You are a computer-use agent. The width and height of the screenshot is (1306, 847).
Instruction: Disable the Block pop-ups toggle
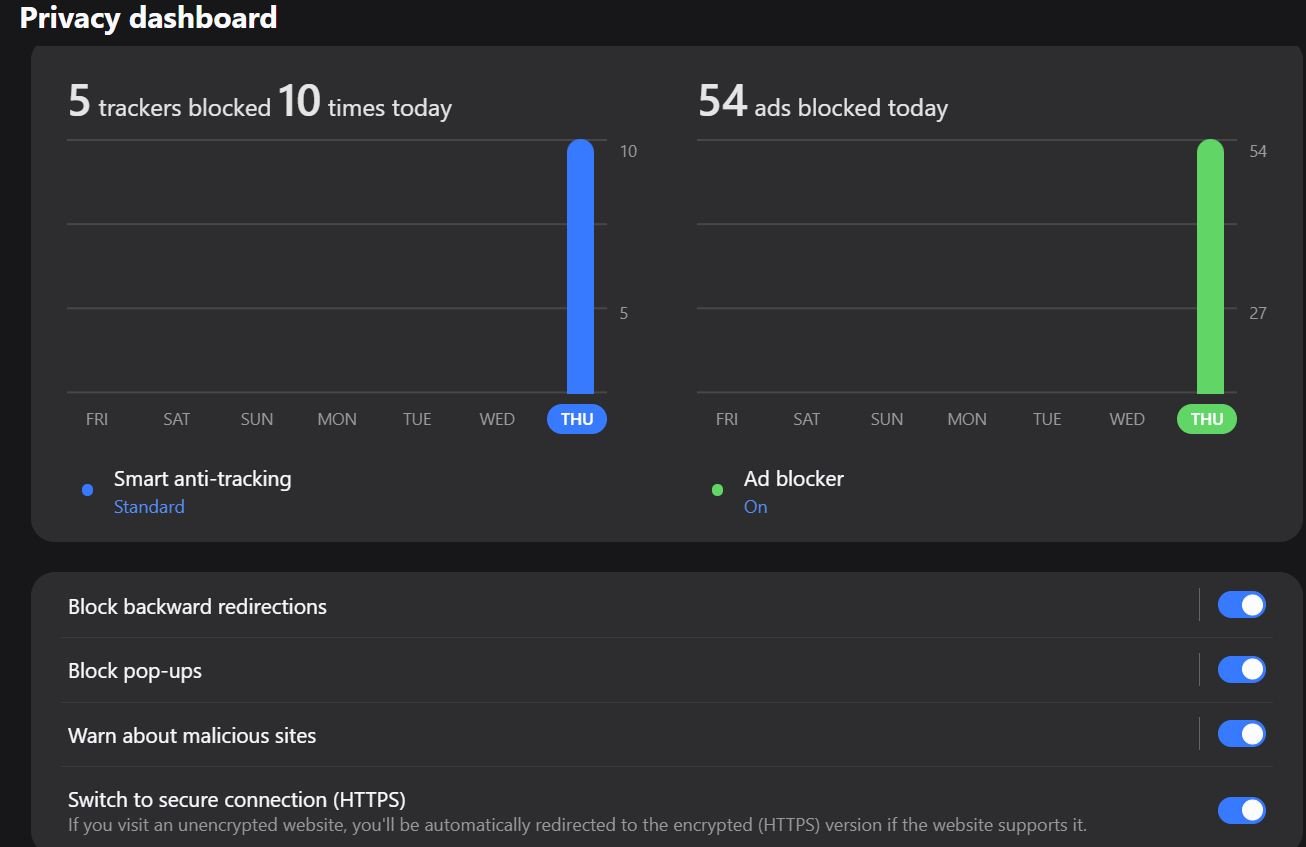[x=1241, y=670]
